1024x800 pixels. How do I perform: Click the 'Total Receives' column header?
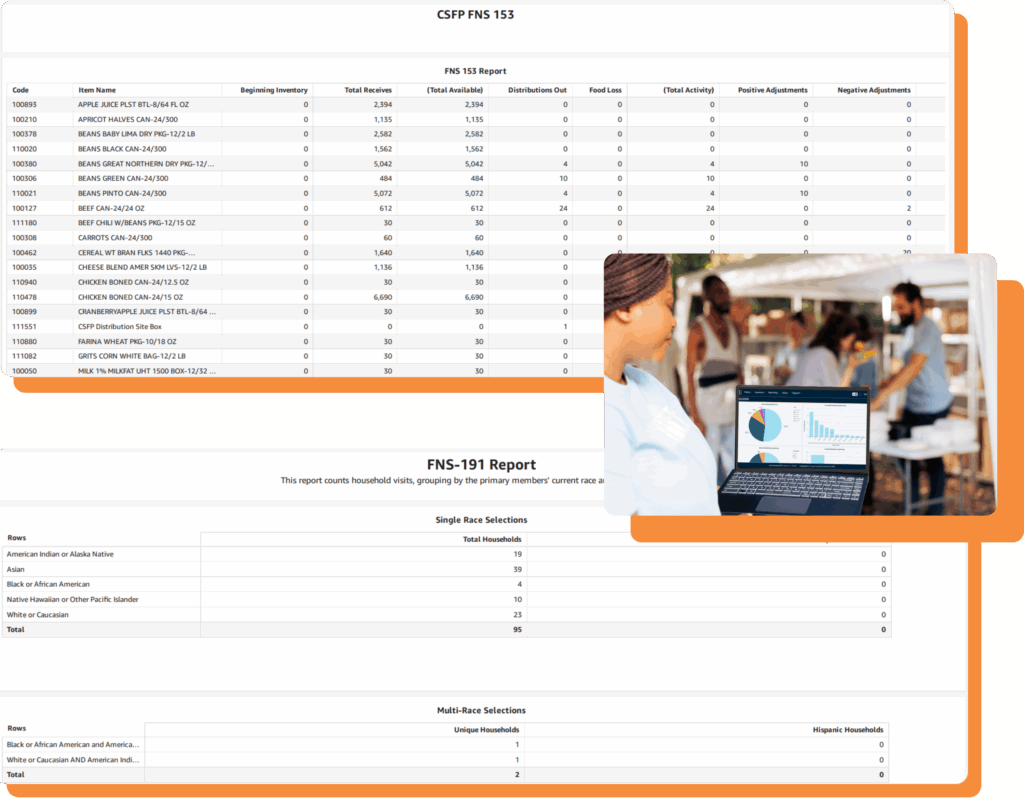pos(368,90)
